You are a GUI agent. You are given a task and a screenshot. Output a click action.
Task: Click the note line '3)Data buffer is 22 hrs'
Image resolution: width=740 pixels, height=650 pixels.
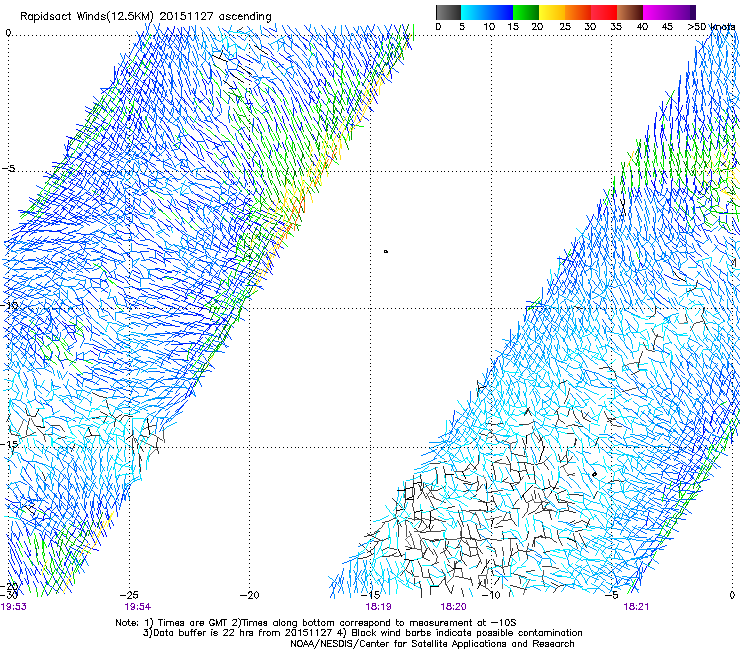[362, 633]
